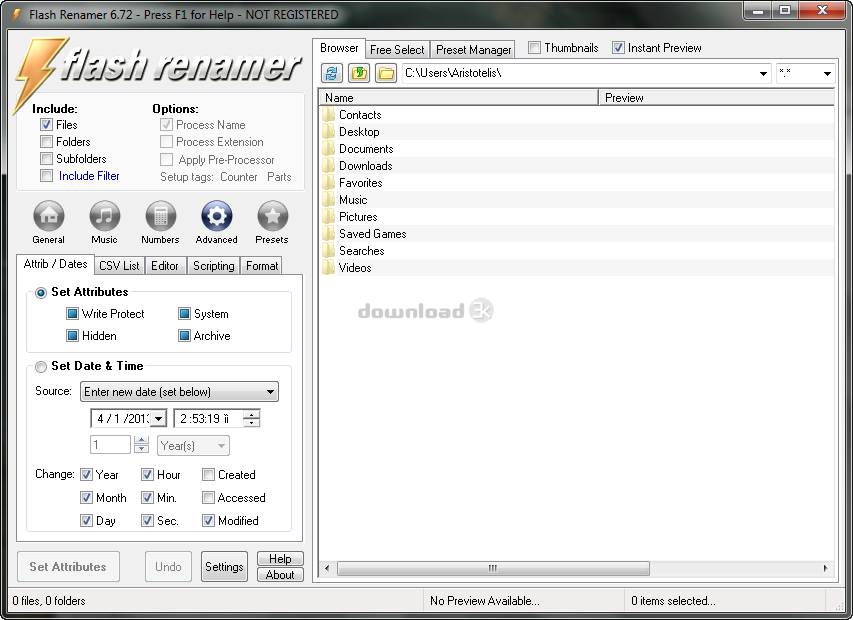Image resolution: width=853 pixels, height=620 pixels.
Task: Open the *.* file mask dropdown
Action: coord(827,73)
